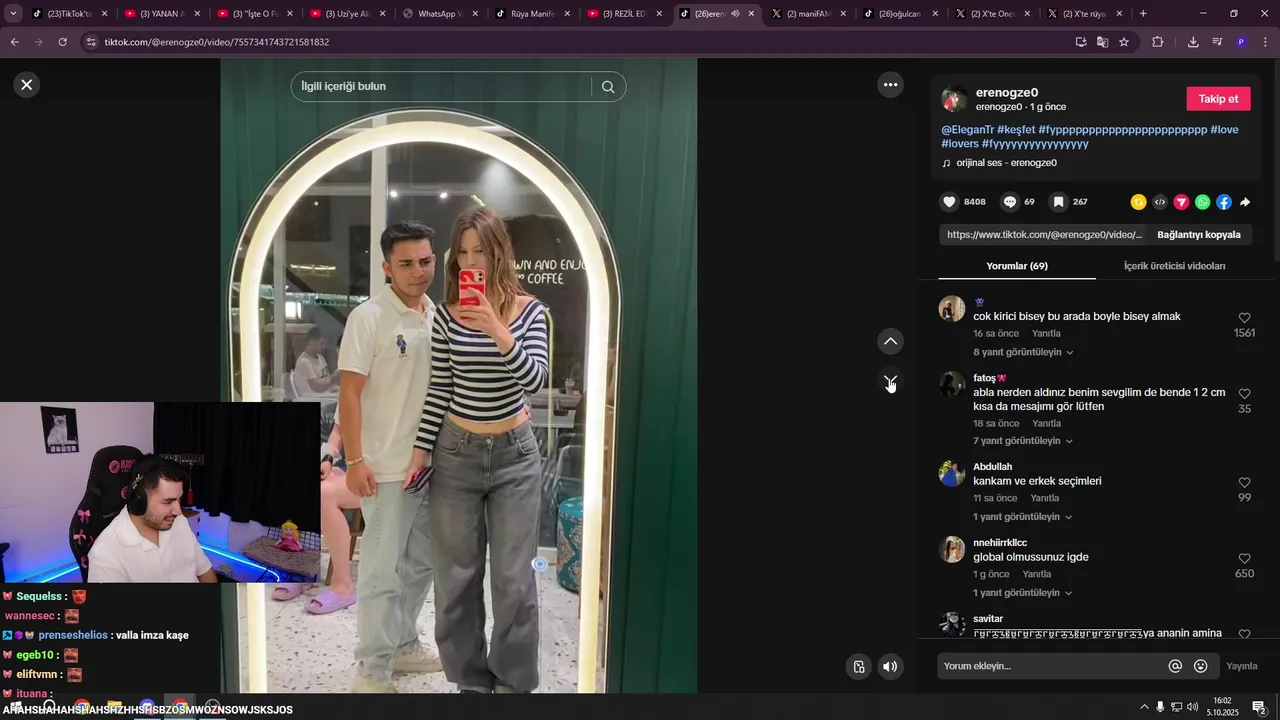Go to next video with down arrow

click(890, 381)
